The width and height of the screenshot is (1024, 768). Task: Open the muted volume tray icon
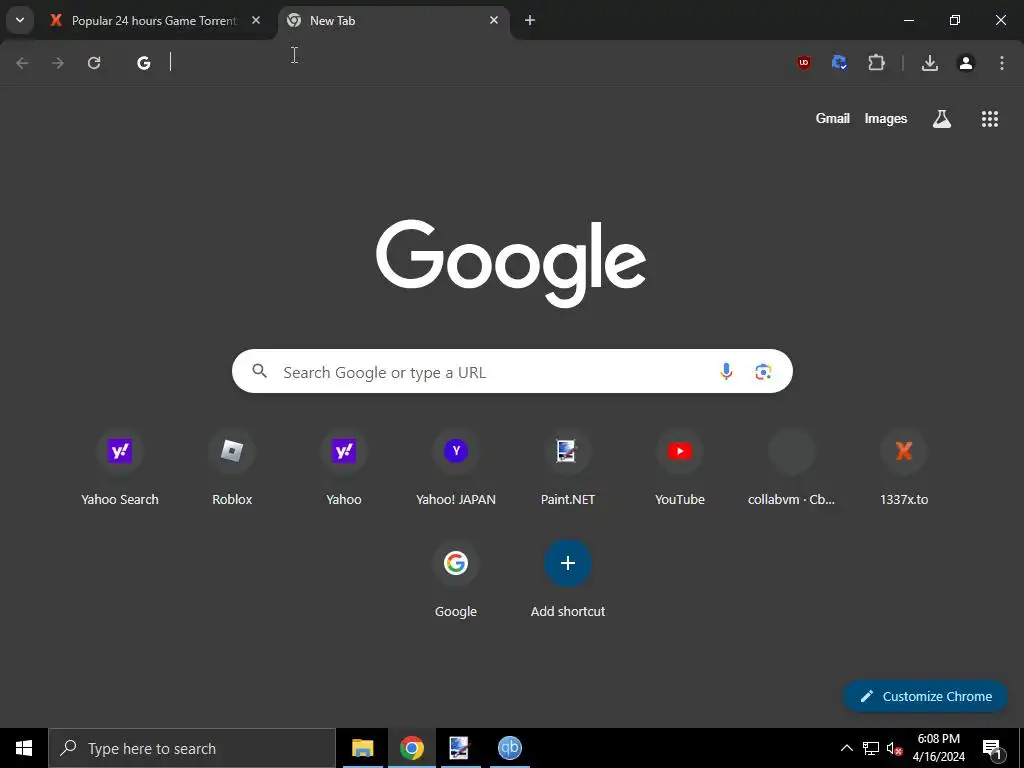tap(894, 748)
